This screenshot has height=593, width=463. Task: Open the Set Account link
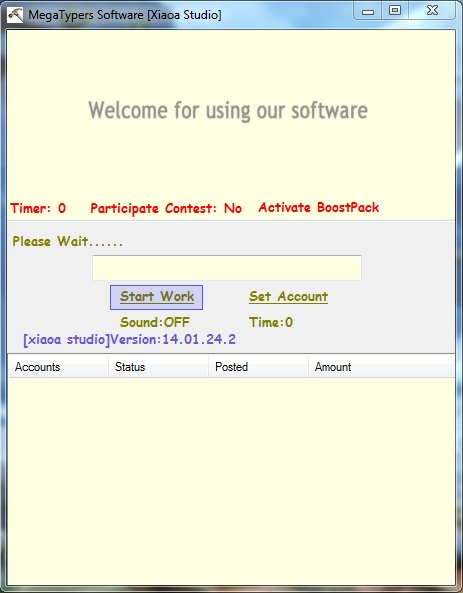[288, 297]
